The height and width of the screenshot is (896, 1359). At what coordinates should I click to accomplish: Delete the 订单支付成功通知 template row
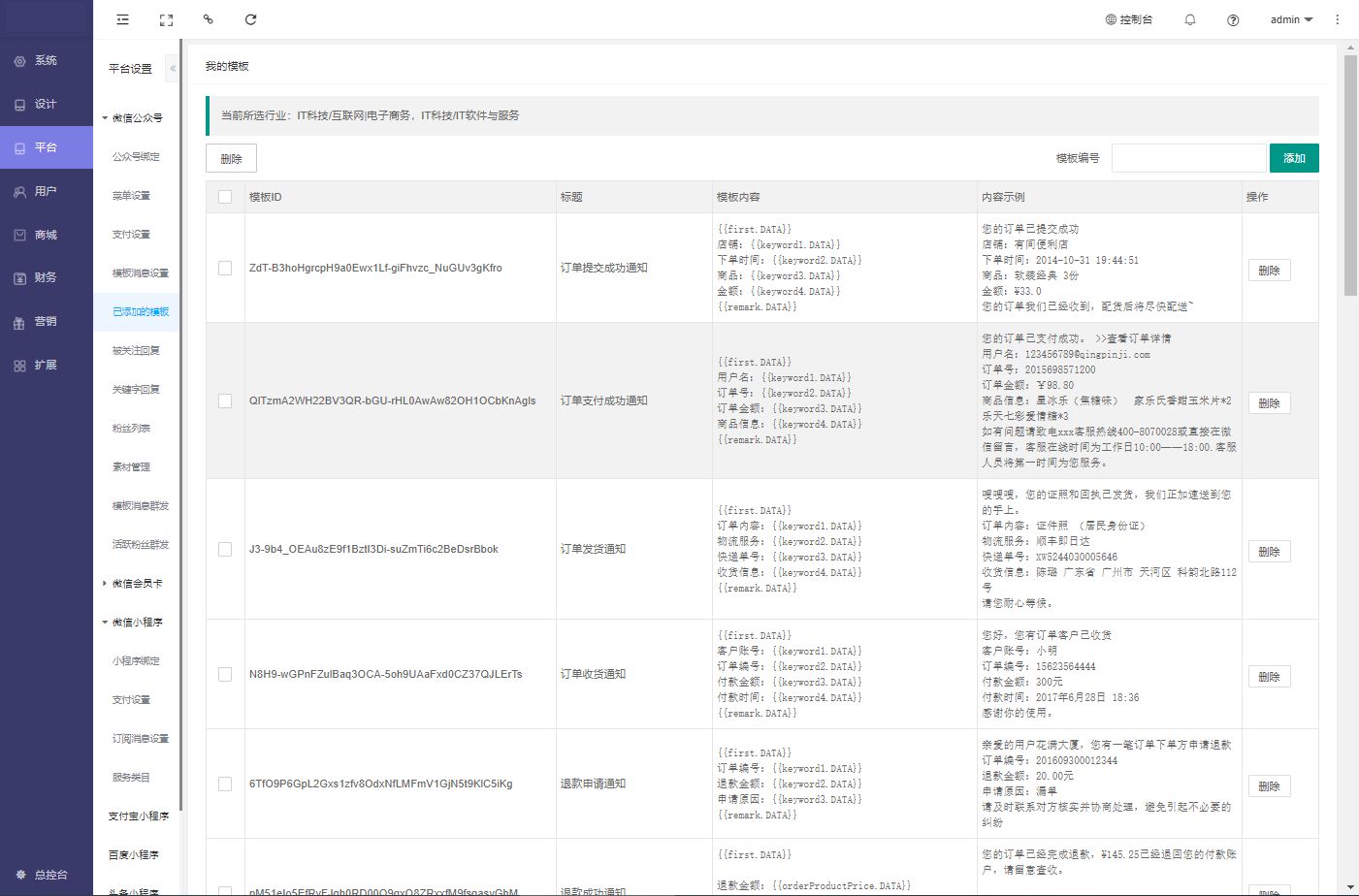click(1269, 403)
